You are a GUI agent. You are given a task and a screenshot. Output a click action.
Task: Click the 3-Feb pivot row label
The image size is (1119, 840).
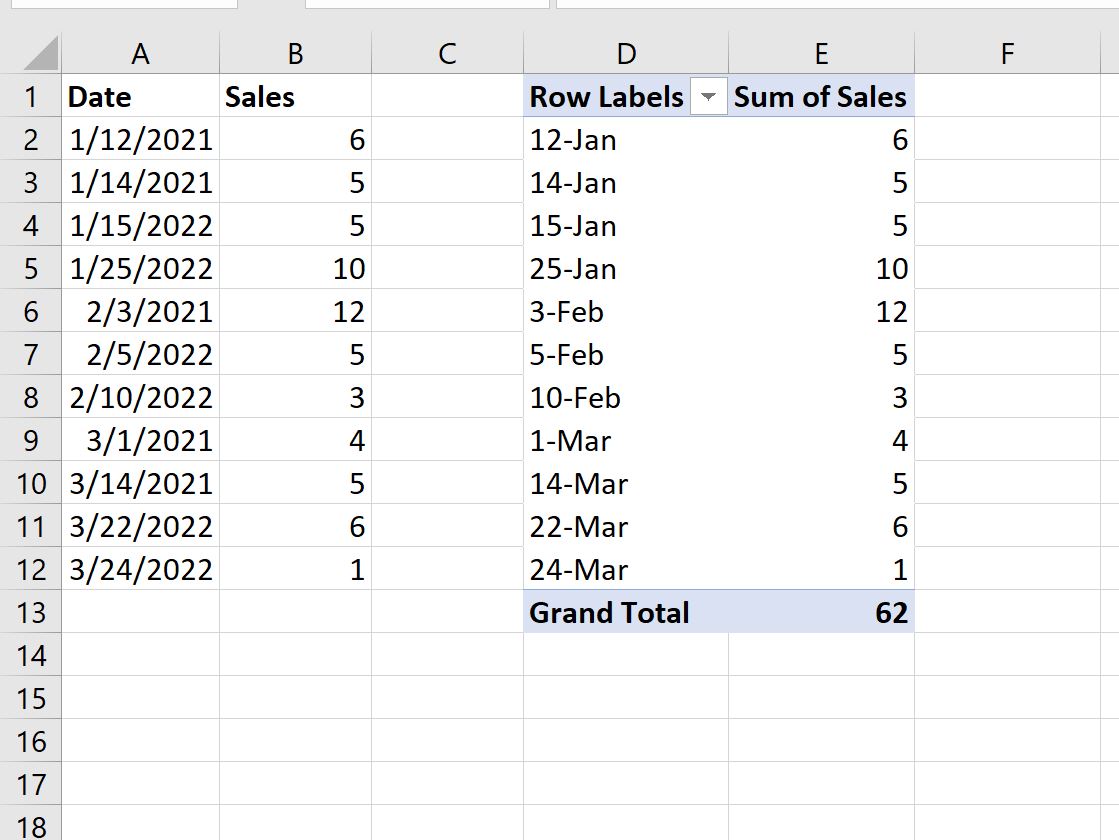pos(626,312)
